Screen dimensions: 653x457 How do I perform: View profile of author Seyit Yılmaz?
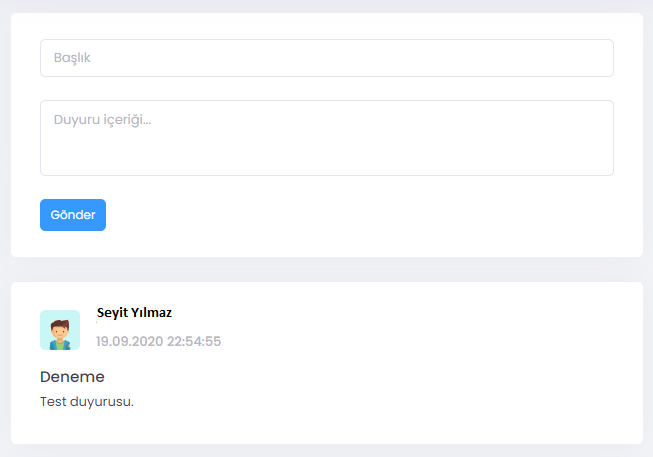point(134,313)
